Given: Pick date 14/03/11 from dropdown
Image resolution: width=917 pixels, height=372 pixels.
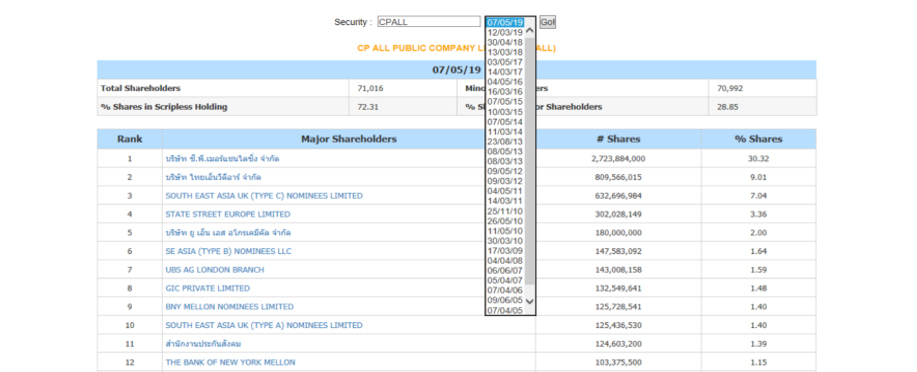Looking at the screenshot, I should click(505, 201).
